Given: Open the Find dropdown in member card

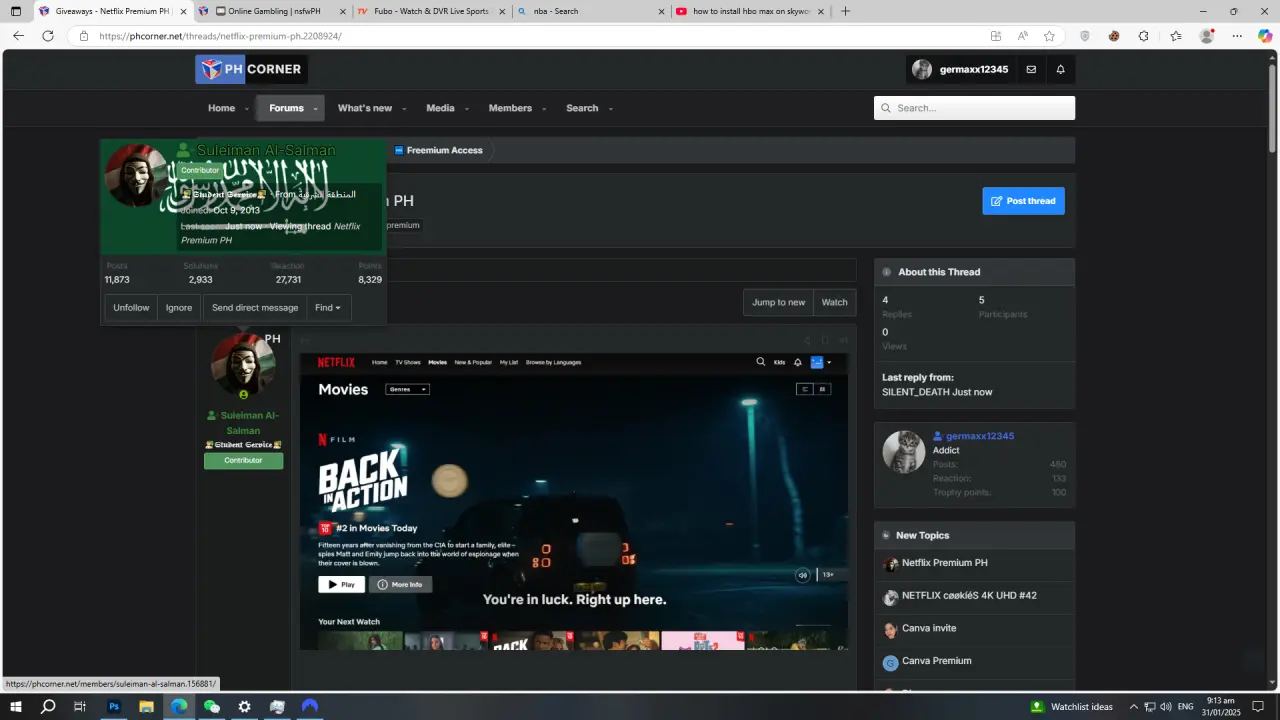Looking at the screenshot, I should (x=328, y=308).
